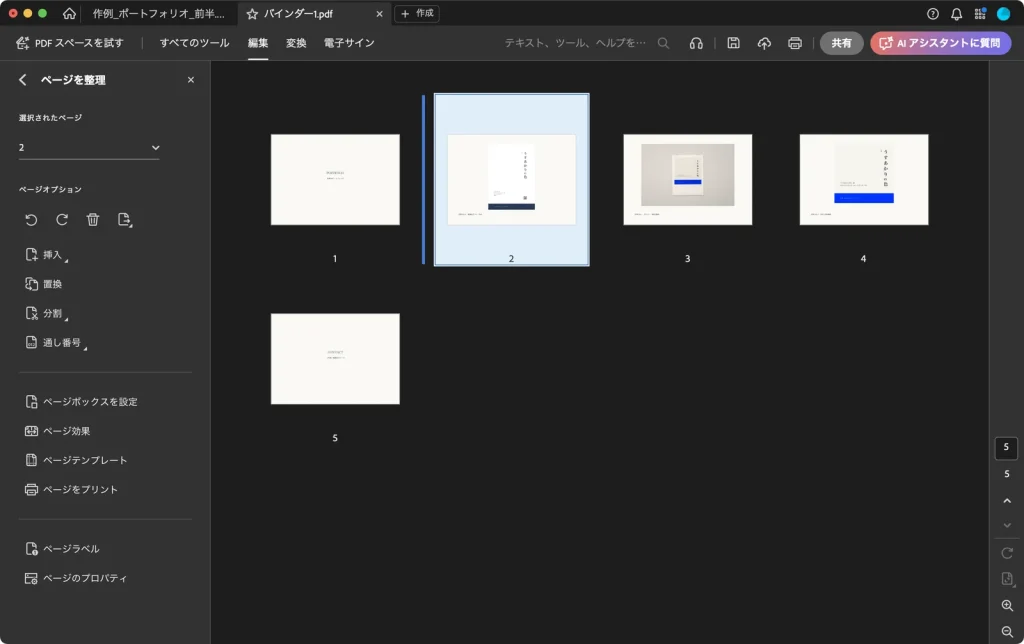This screenshot has width=1024, height=644.
Task: Click the 共有 share button
Action: (841, 43)
